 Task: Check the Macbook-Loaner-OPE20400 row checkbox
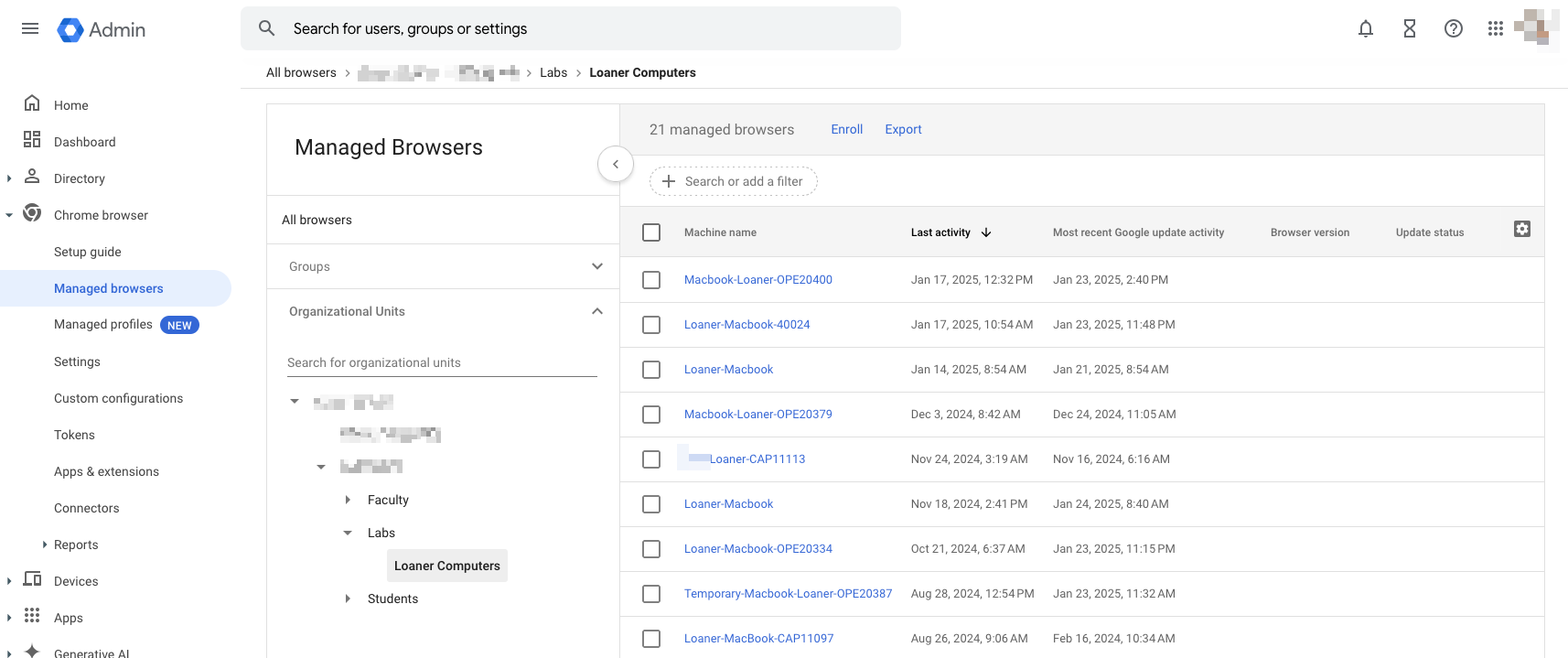tap(651, 280)
